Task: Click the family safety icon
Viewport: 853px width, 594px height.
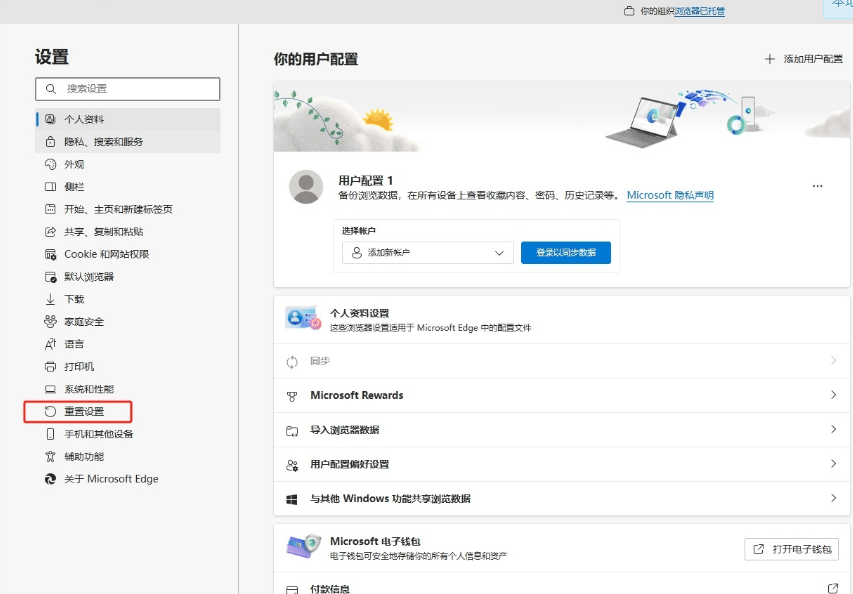Action: click(x=51, y=322)
